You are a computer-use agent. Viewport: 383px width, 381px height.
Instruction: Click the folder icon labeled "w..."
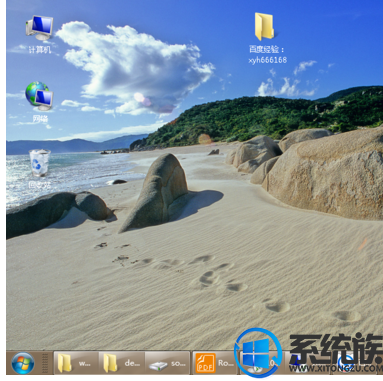65,363
